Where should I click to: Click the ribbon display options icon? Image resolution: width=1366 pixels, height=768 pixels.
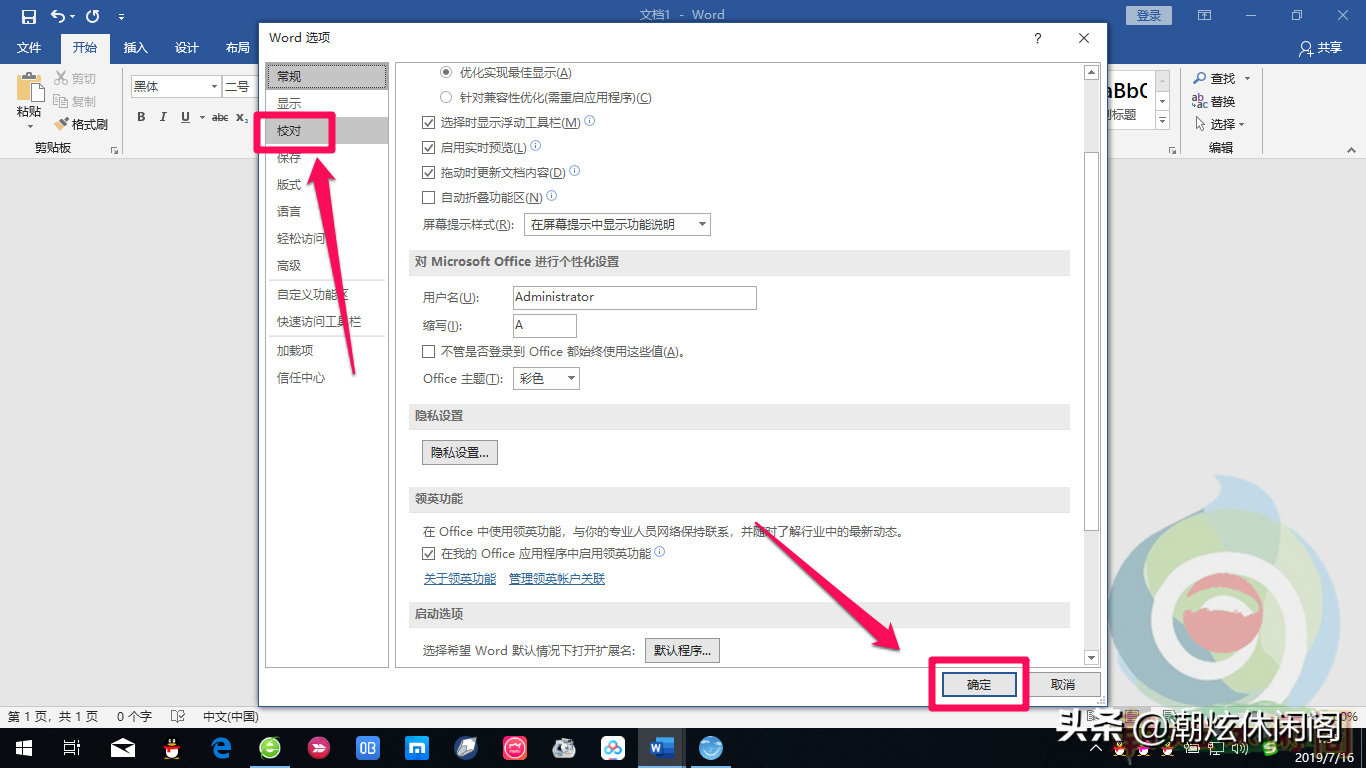tap(1204, 15)
